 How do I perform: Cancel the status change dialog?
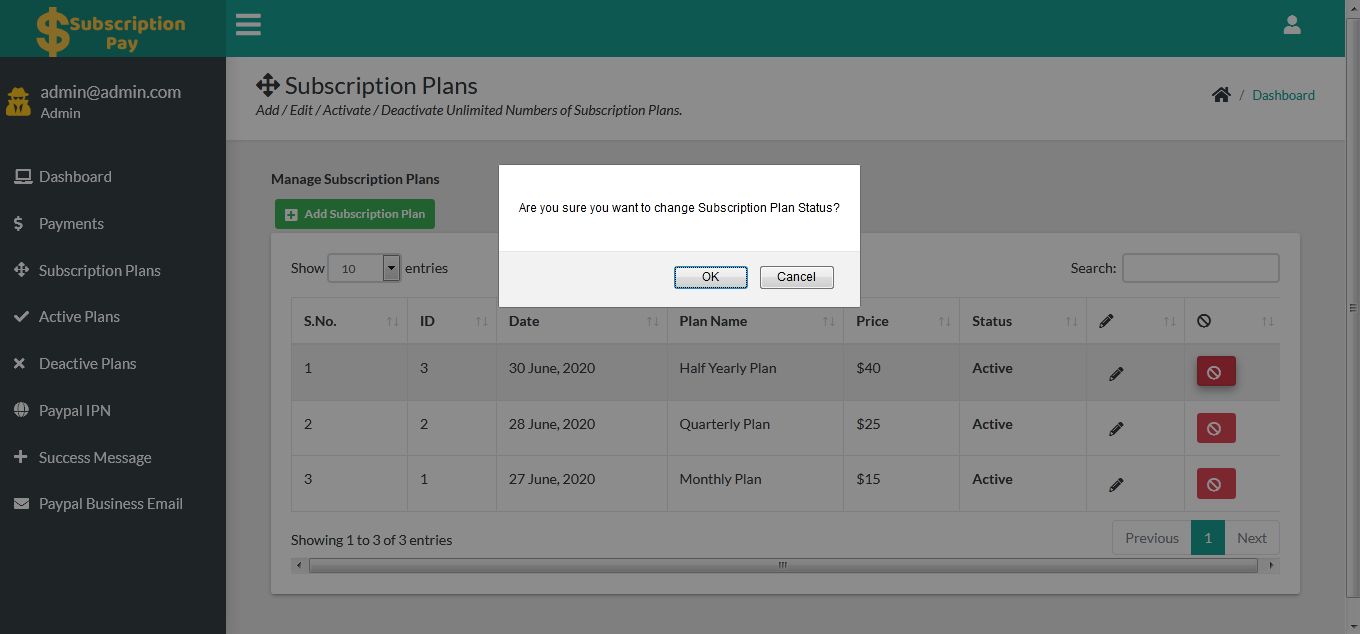tap(796, 277)
